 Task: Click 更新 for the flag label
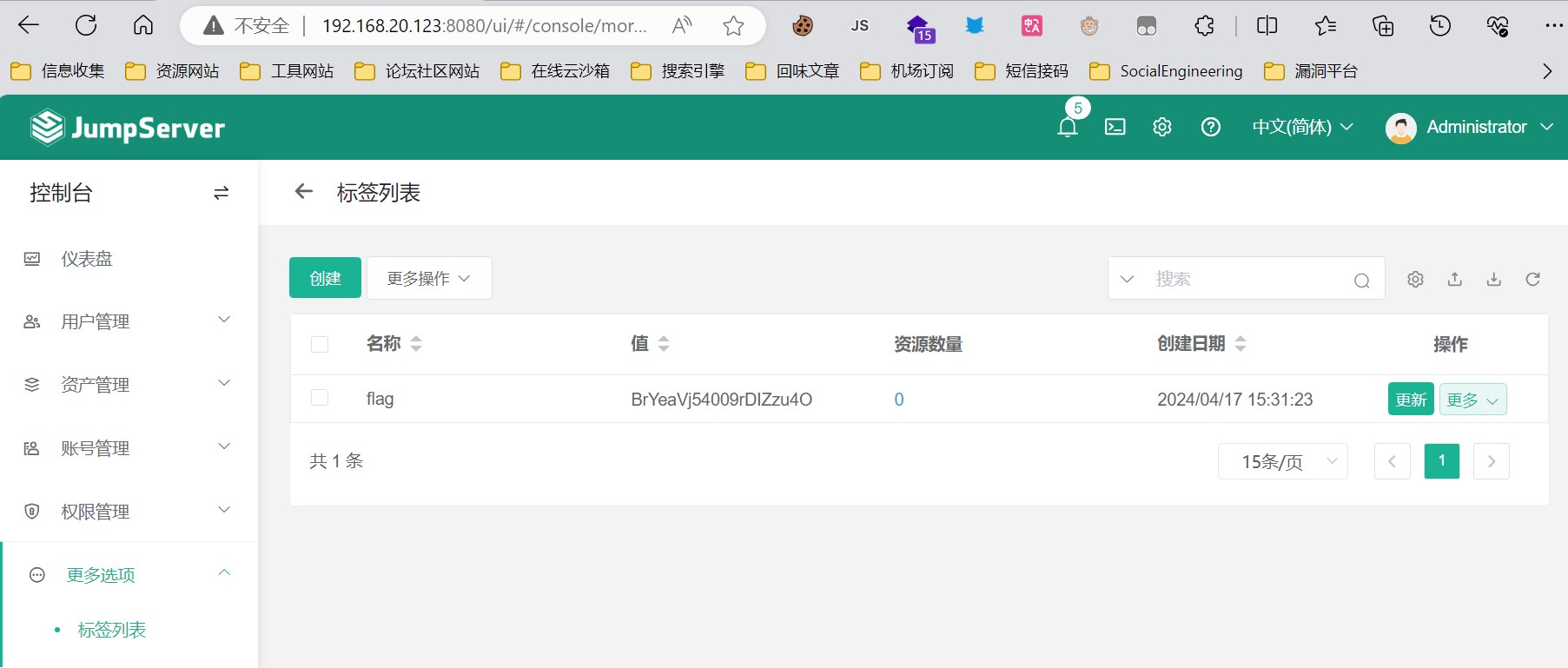point(1411,400)
